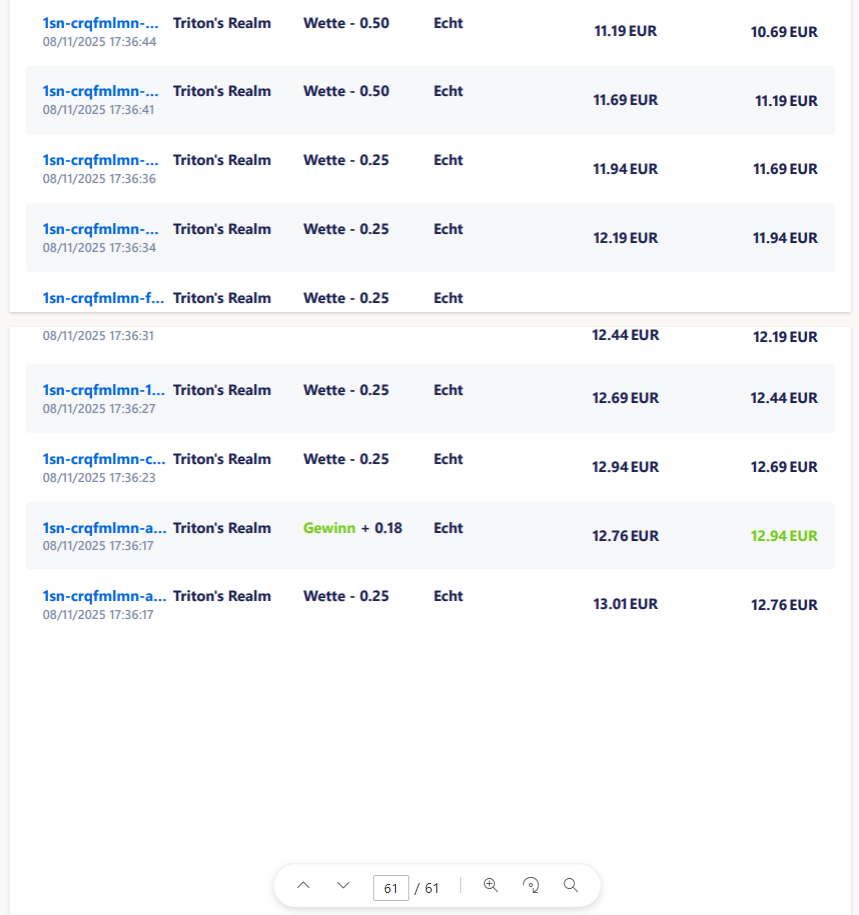The height and width of the screenshot is (915, 859).
Task: Open the 1sn-crqfmlmn-f... transaction link
Action: 103,298
